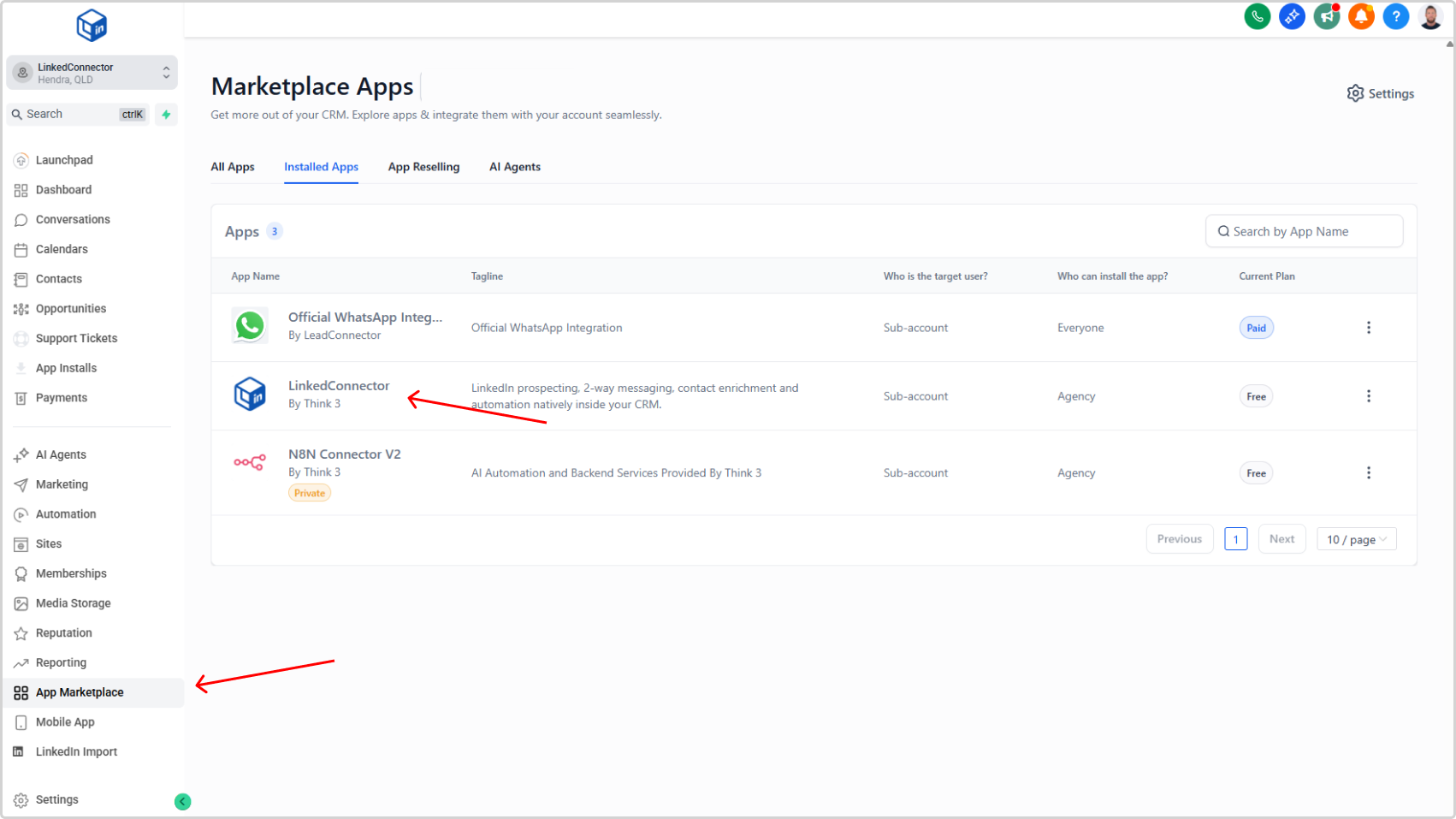Expand the 10 / page dropdown

point(1356,539)
